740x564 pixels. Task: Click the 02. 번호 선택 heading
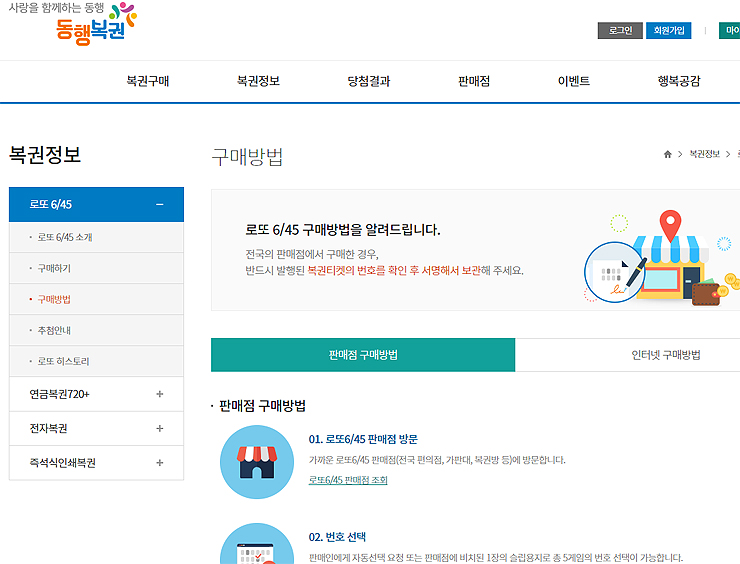[x=337, y=537]
